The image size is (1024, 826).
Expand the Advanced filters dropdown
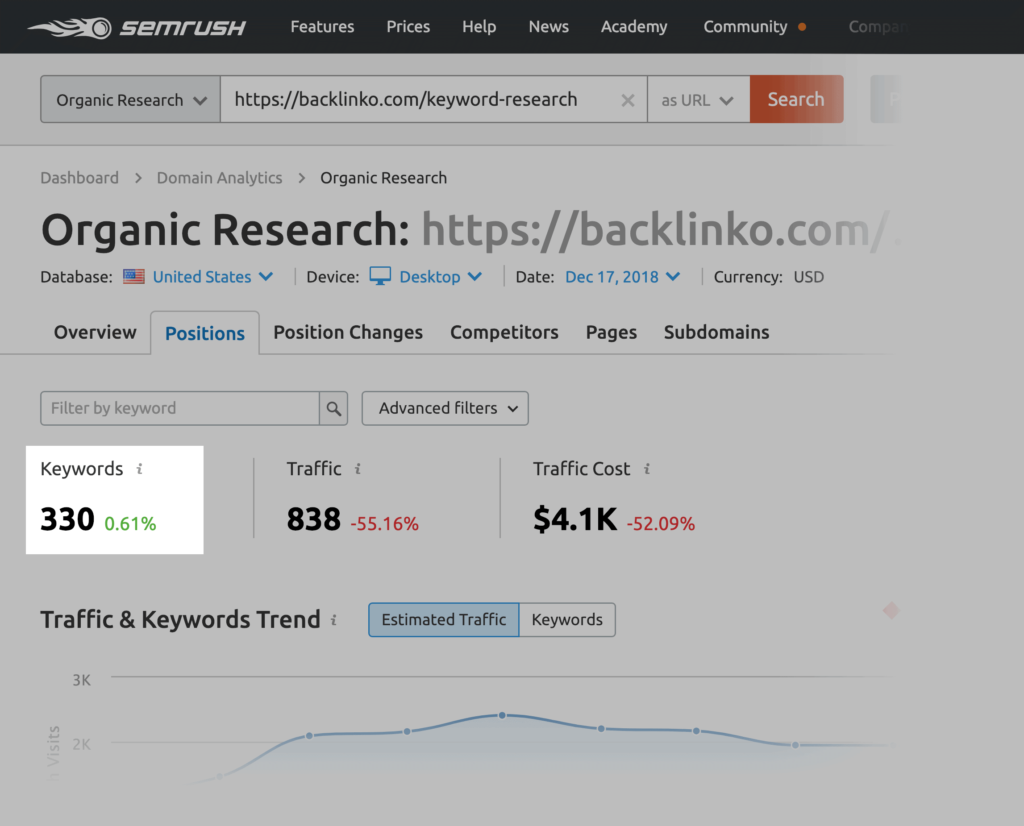(445, 409)
